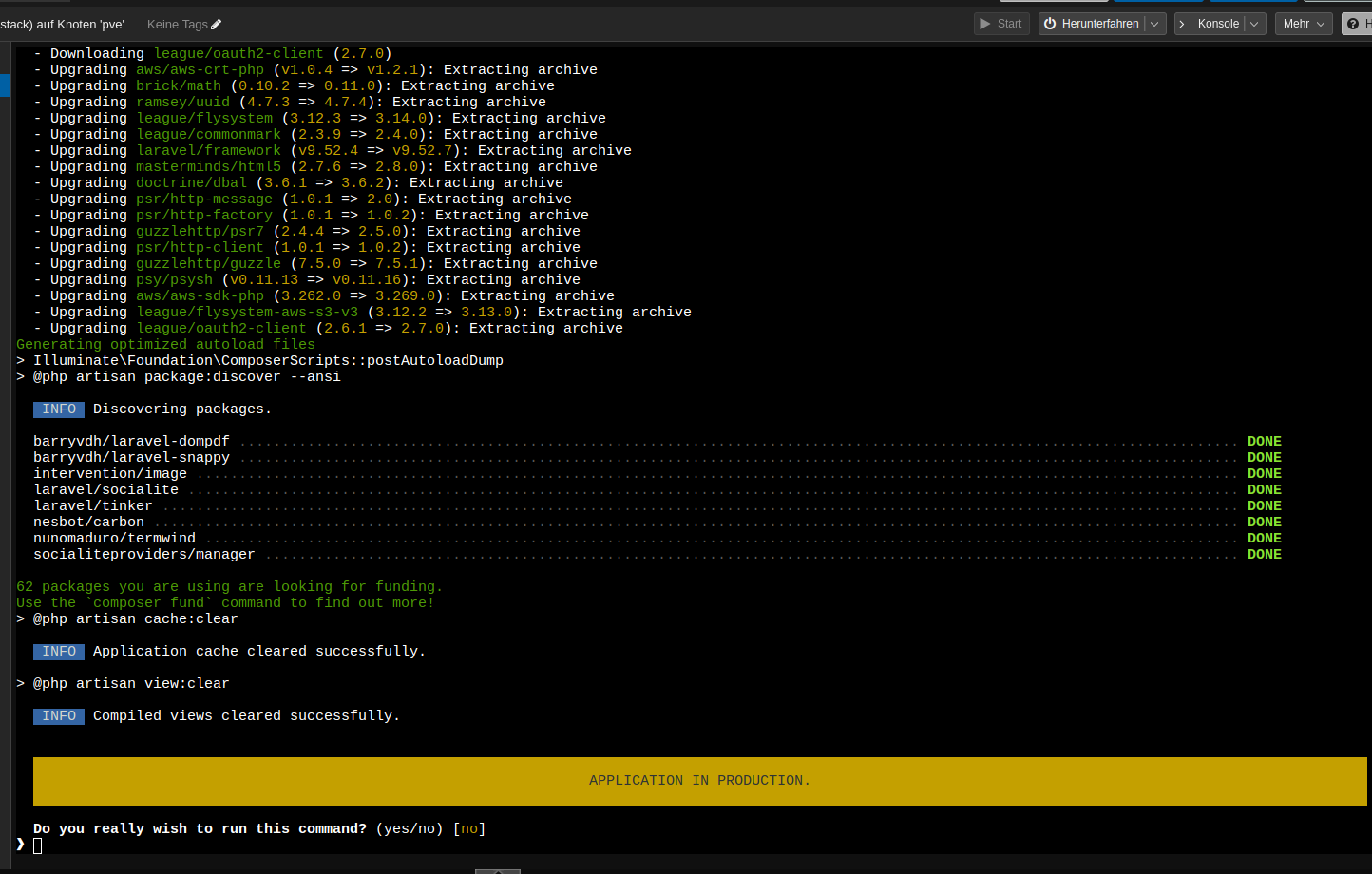Click the 'guzzlehttp/psr7' upgrade line
The width and height of the screenshot is (1372, 874).
(x=307, y=232)
